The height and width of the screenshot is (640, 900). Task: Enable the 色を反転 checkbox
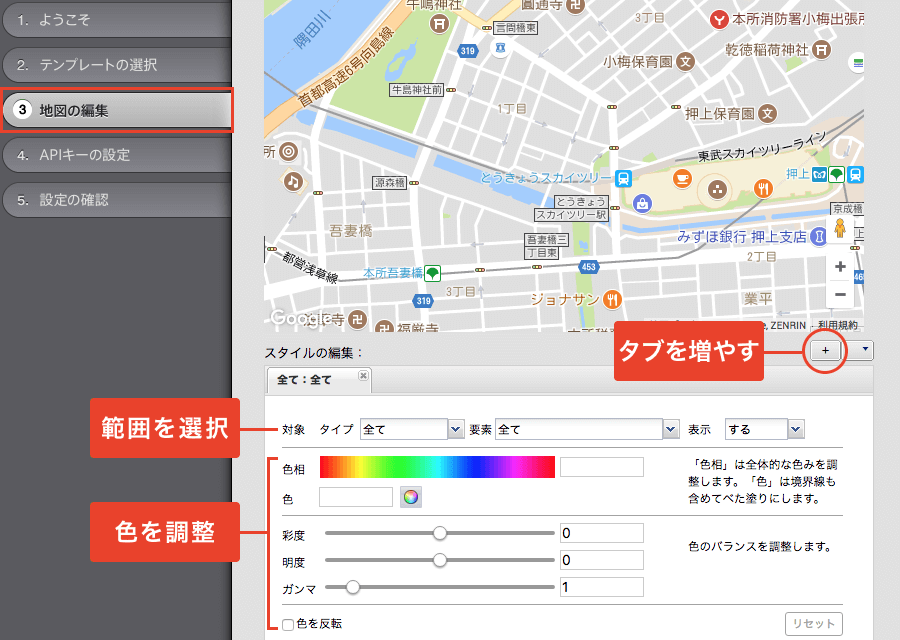(288, 624)
